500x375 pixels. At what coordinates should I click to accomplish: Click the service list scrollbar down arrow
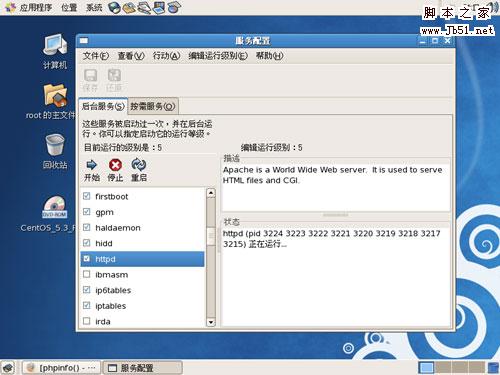[211, 322]
